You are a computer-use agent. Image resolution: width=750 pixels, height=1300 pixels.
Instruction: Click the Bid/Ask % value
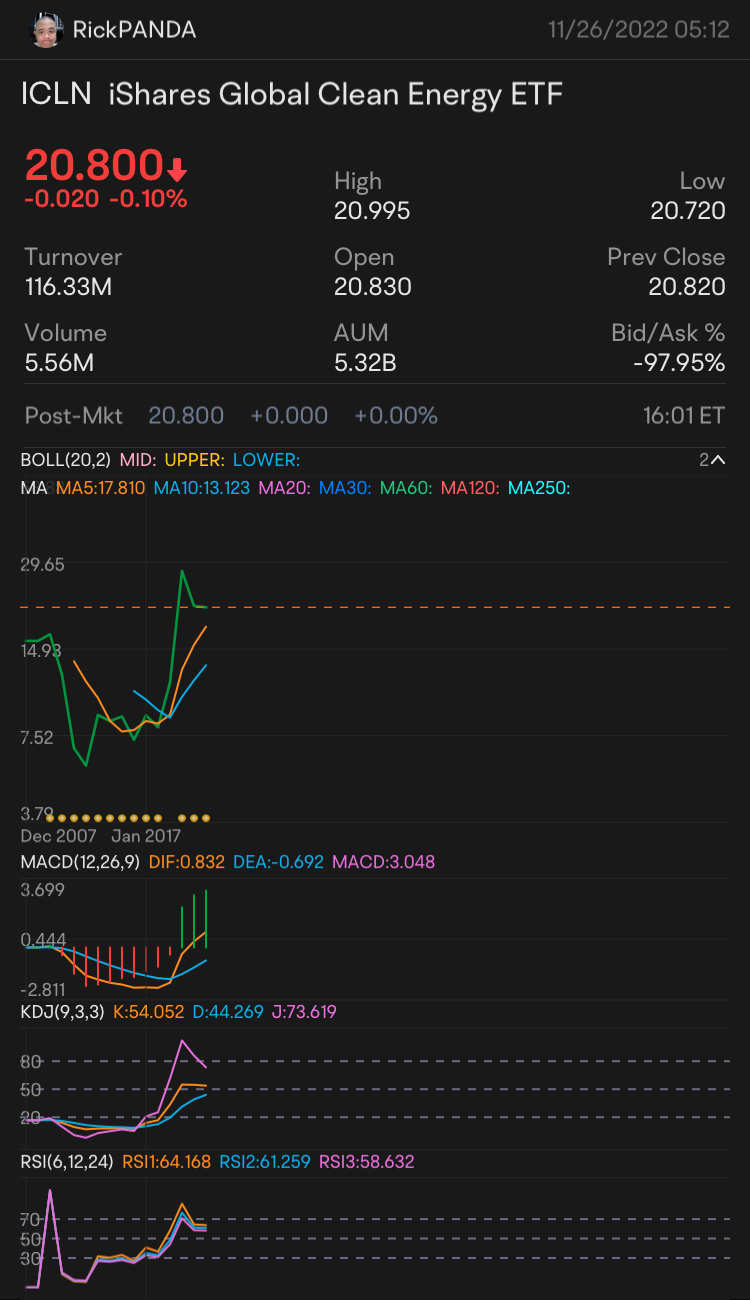[x=679, y=362]
